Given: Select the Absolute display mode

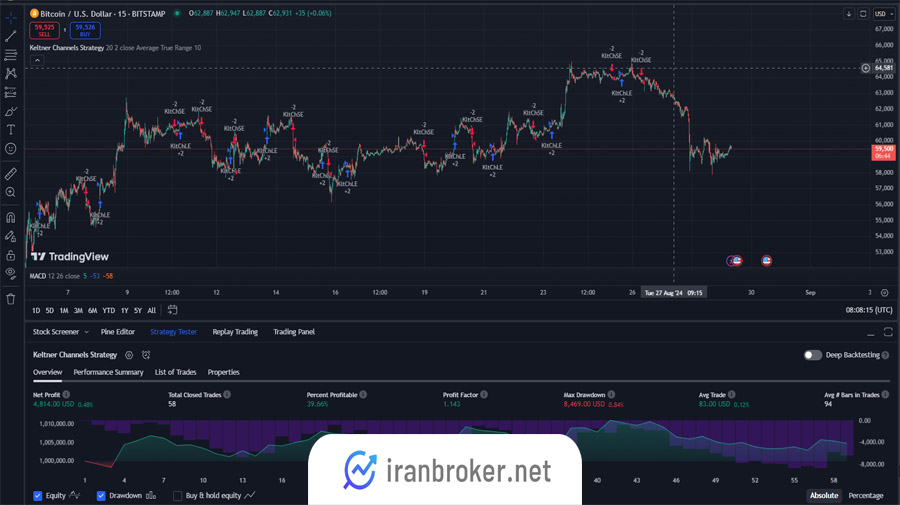Looking at the screenshot, I should coord(824,495).
